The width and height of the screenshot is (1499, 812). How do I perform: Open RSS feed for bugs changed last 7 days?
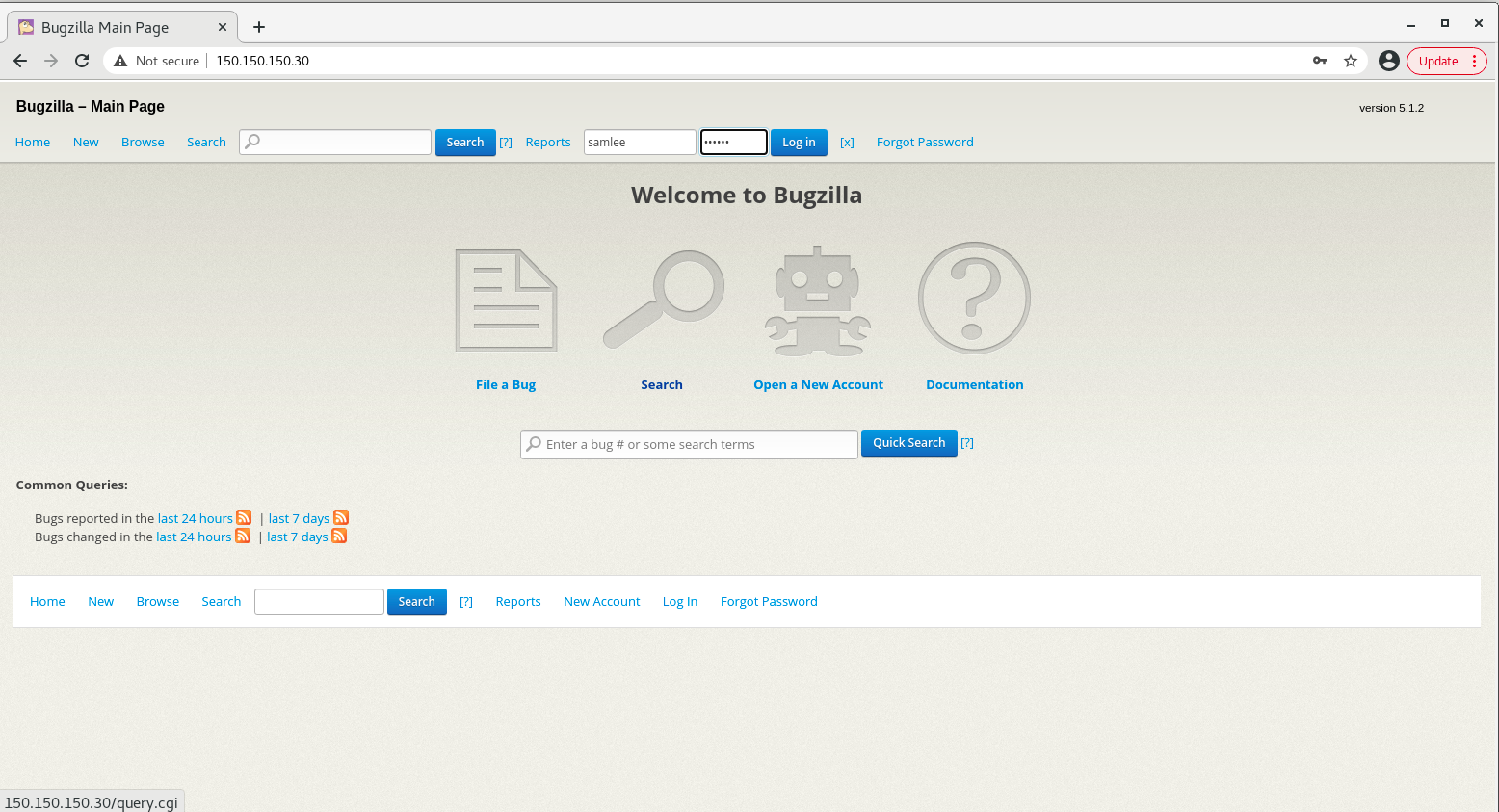point(339,537)
